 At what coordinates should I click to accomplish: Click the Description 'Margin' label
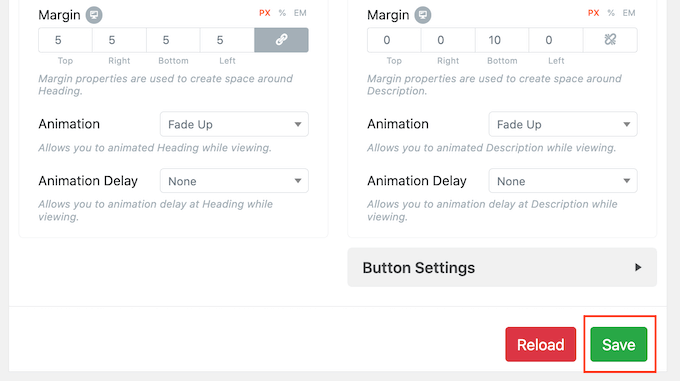click(x=388, y=15)
